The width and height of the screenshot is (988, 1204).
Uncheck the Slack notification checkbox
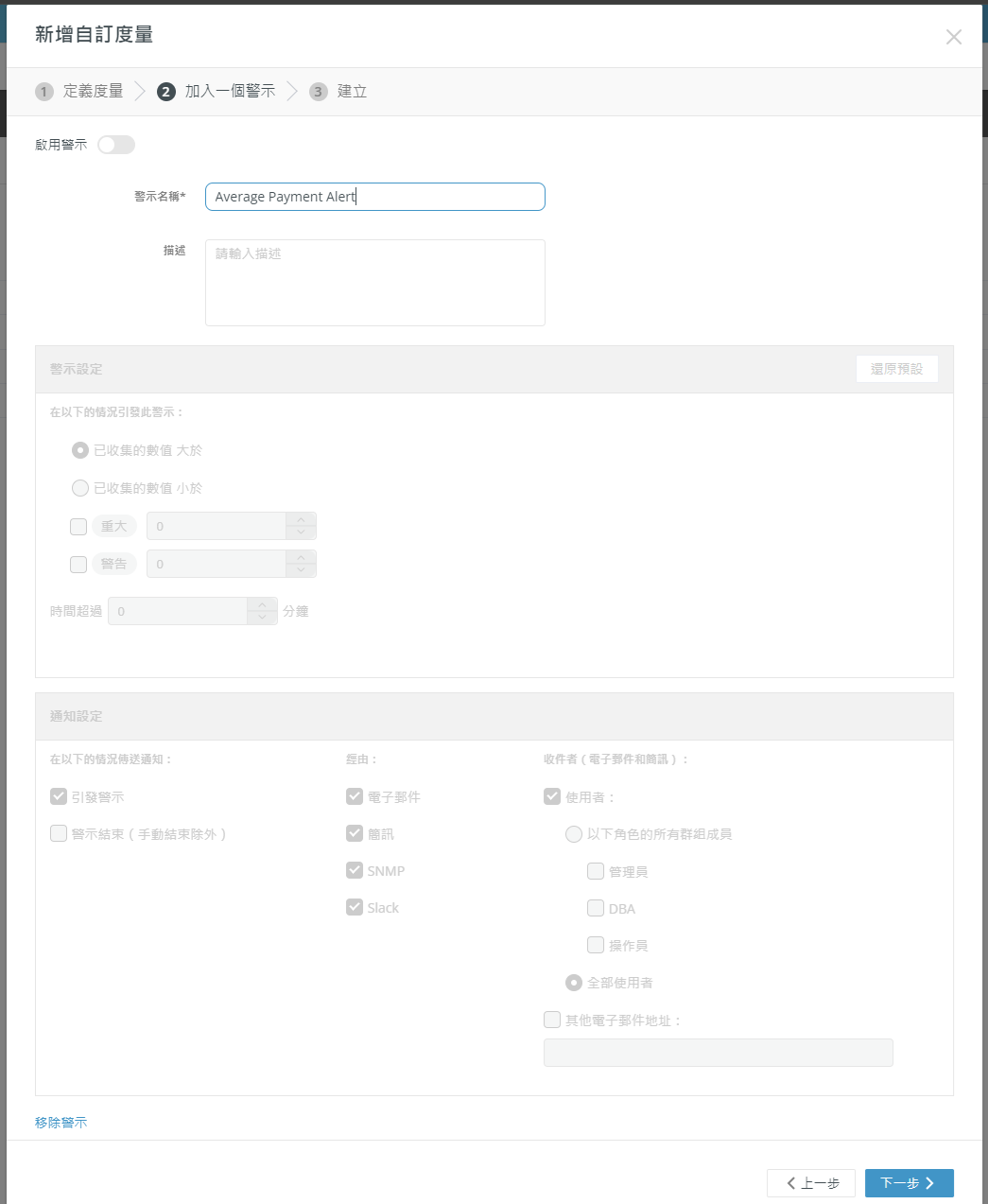[355, 907]
